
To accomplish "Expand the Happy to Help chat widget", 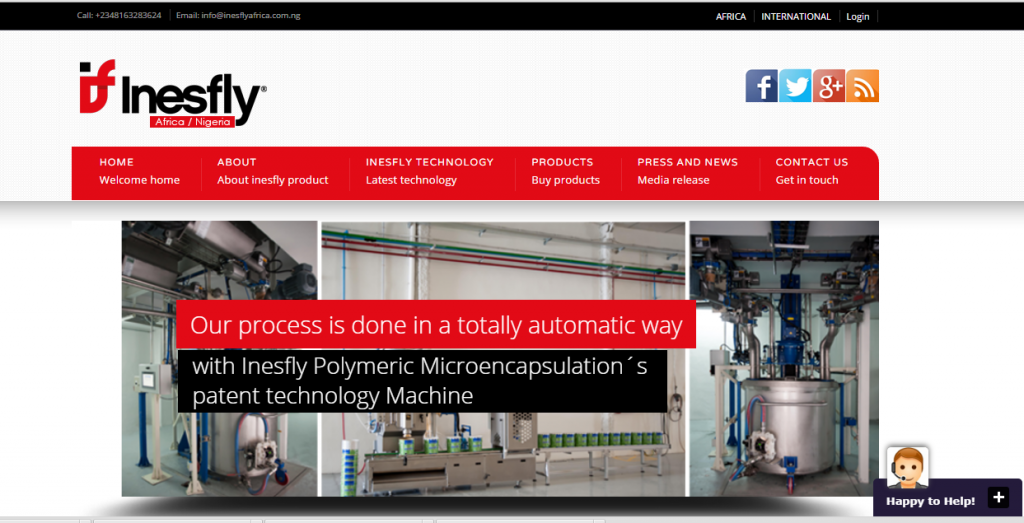I will (x=998, y=497).
